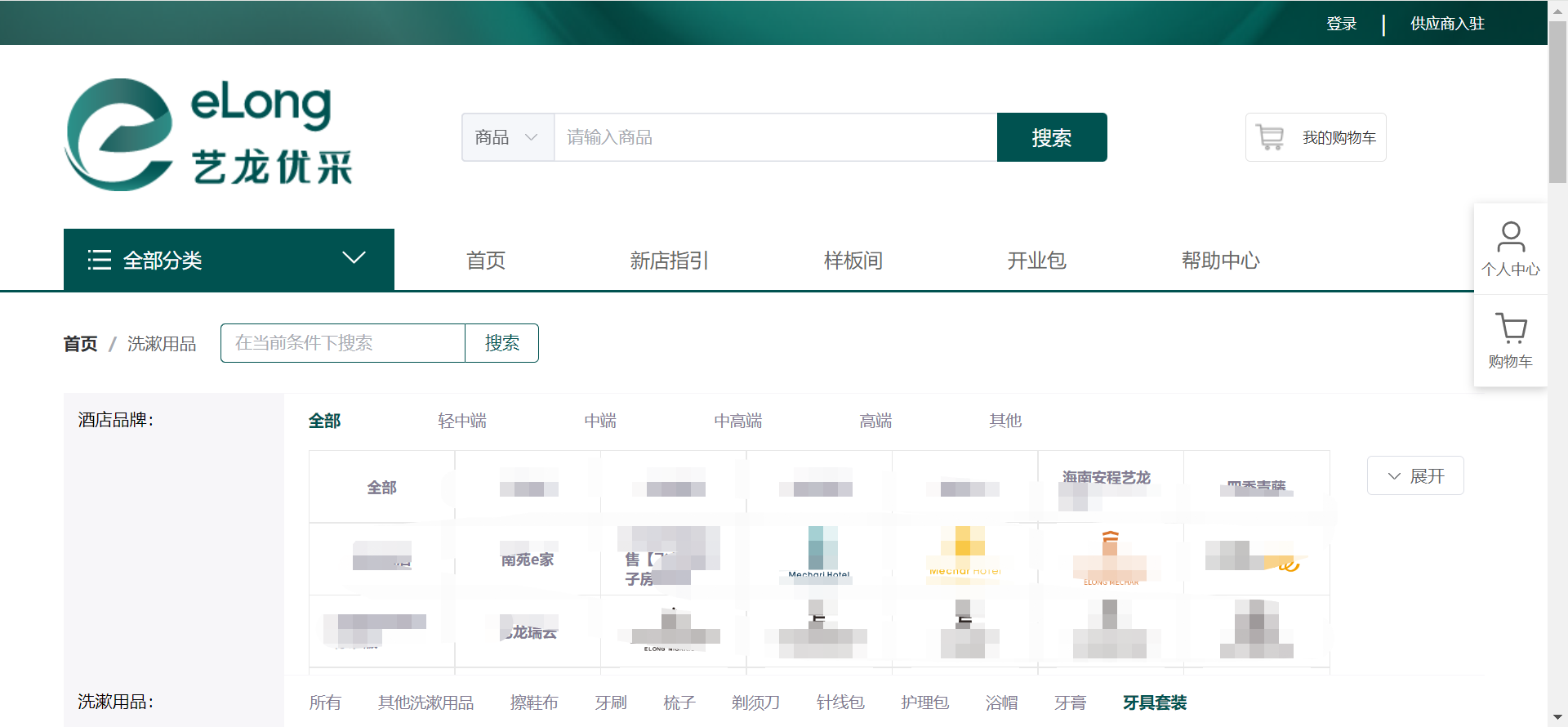Select the 中高端 brand tier
Screen dimensions: 1568x727
coord(738,421)
